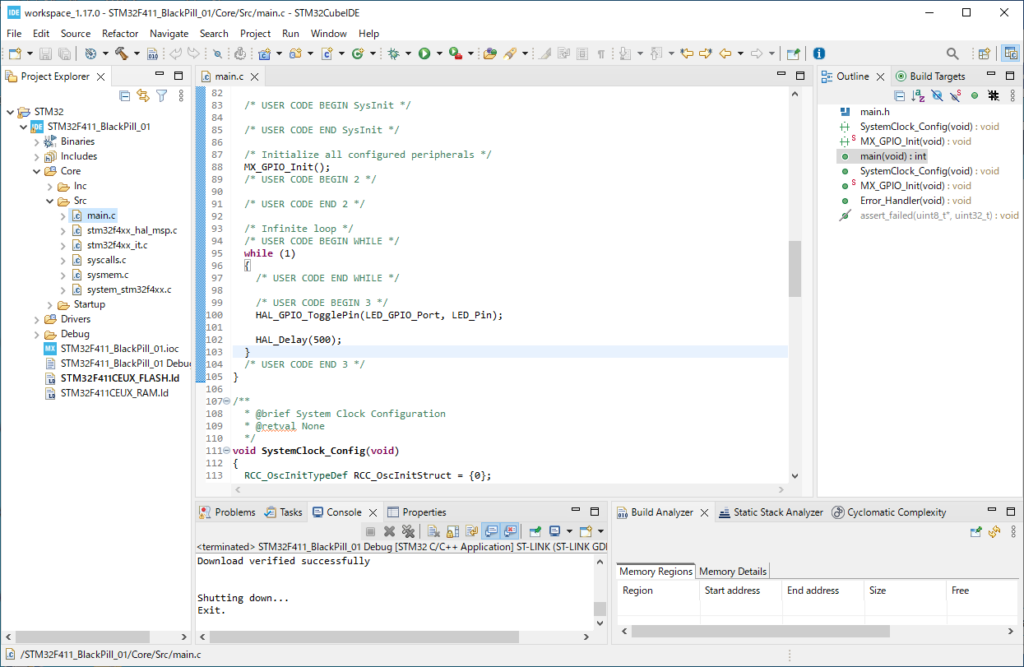This screenshot has height=667, width=1024.
Task: Open the Project menu
Action: [x=255, y=33]
